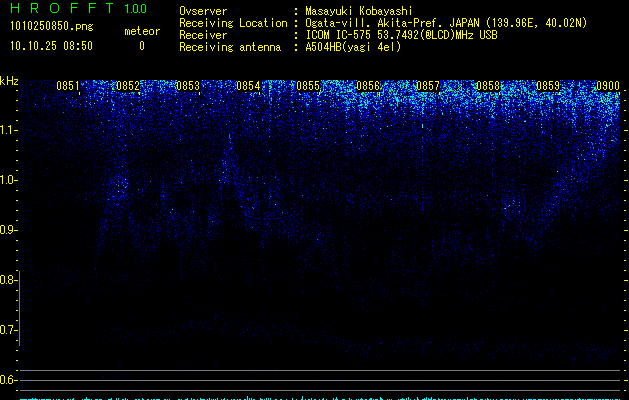Click the 0.7 frequency axis label
Image resolution: width=629 pixels, height=400 pixels.
pyautogui.click(x=8, y=330)
